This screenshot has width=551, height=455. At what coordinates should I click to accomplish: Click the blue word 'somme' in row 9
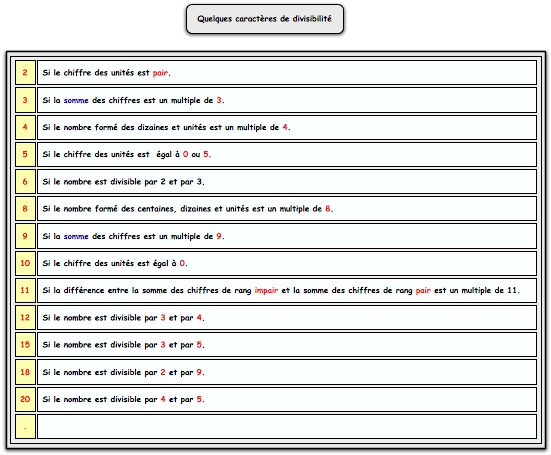tap(76, 236)
